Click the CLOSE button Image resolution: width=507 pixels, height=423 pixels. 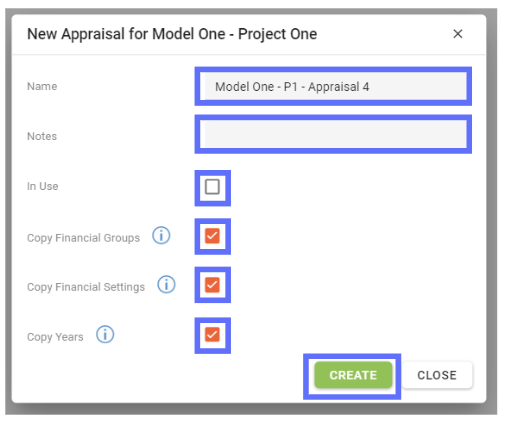tap(437, 375)
